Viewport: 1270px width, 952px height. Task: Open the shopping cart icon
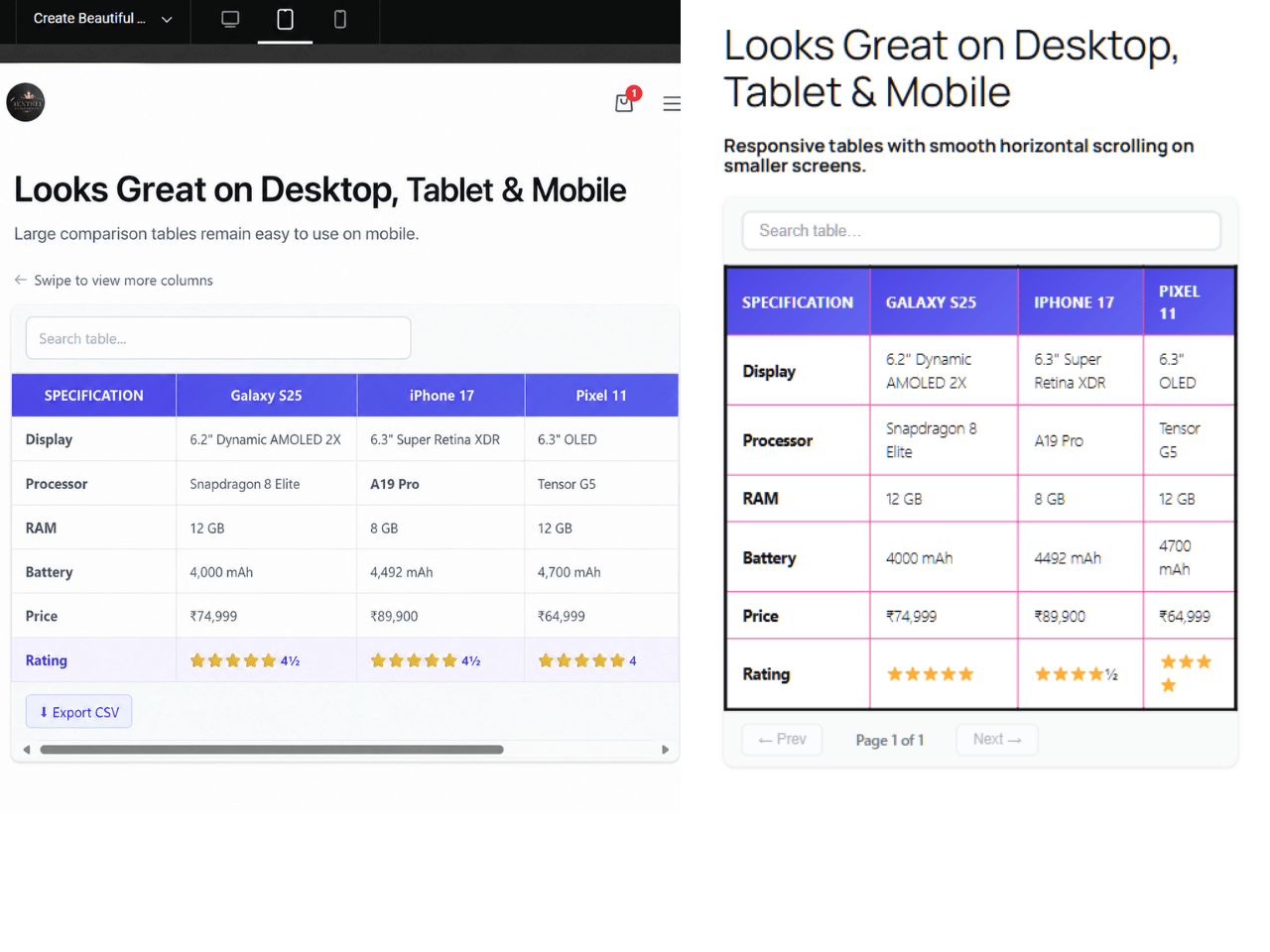tap(624, 102)
